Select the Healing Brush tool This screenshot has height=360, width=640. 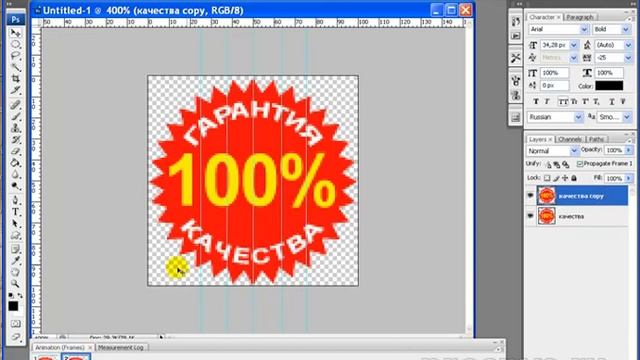click(x=16, y=105)
